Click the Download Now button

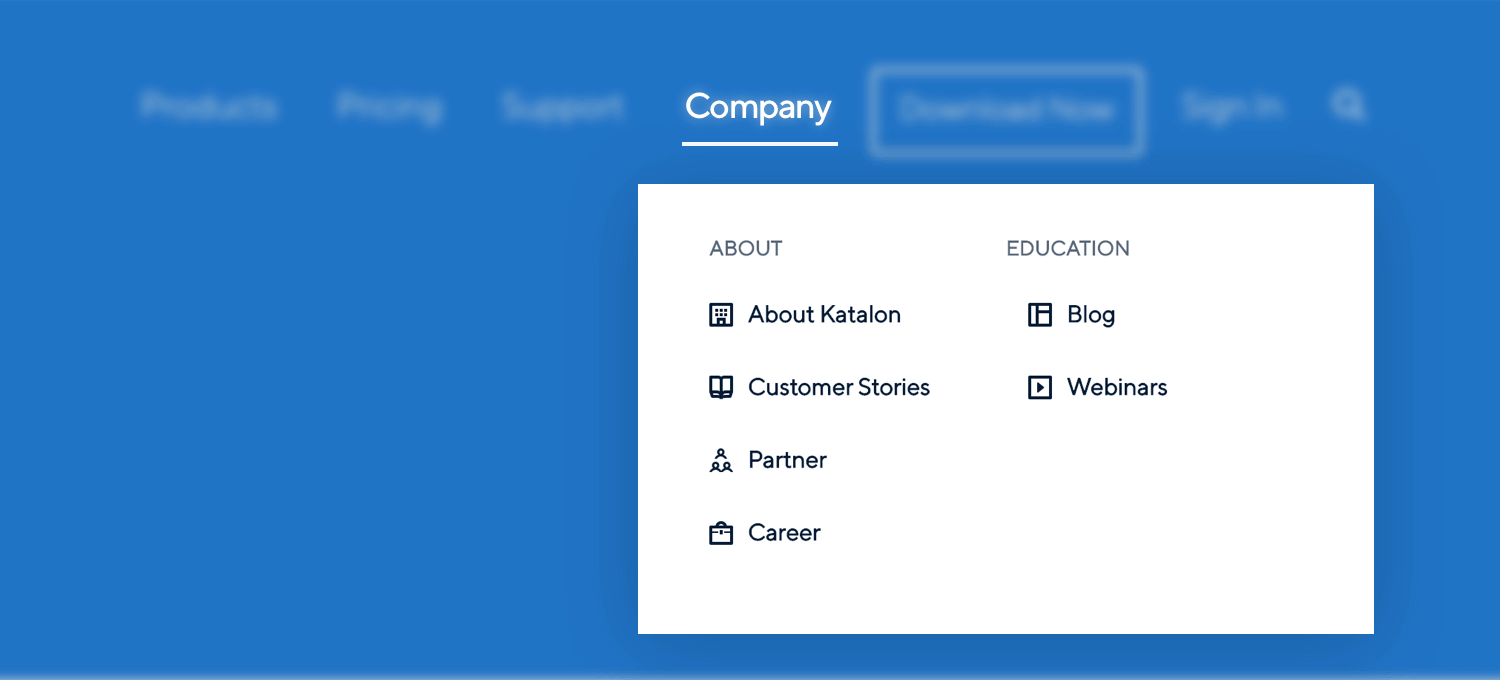pos(1006,110)
